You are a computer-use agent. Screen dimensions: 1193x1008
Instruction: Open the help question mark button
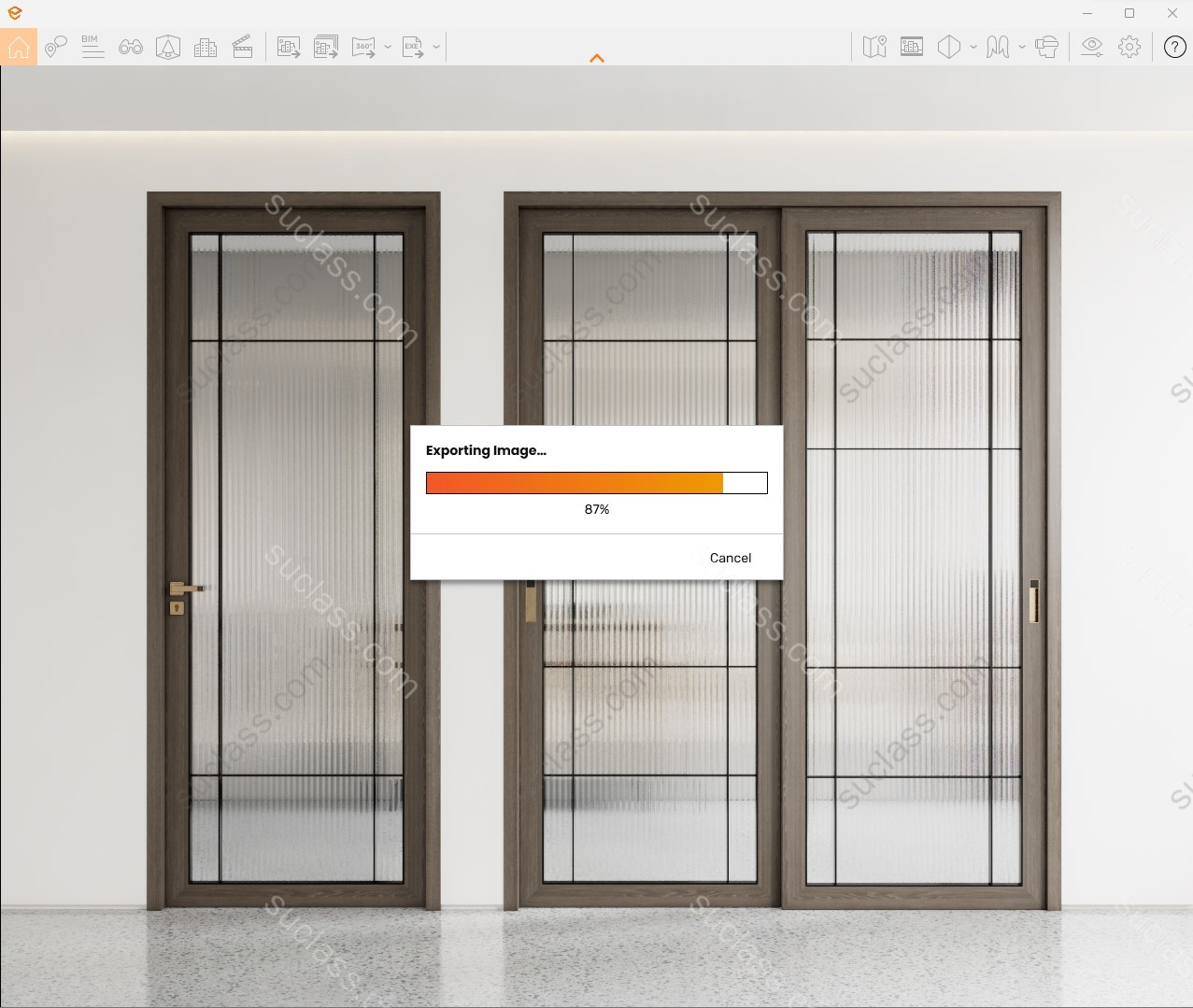coord(1174,47)
